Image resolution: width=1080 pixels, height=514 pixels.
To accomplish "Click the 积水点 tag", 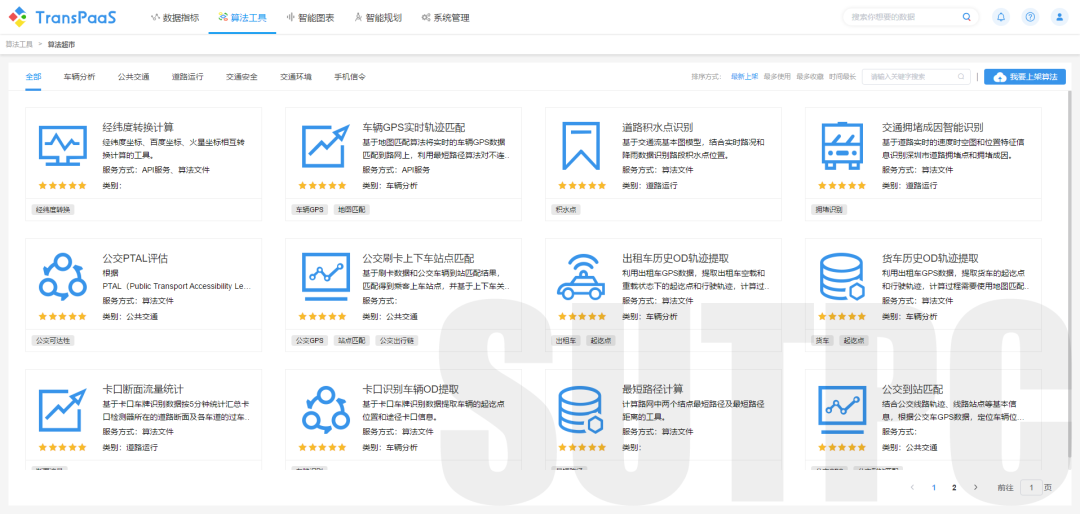I will [x=565, y=209].
